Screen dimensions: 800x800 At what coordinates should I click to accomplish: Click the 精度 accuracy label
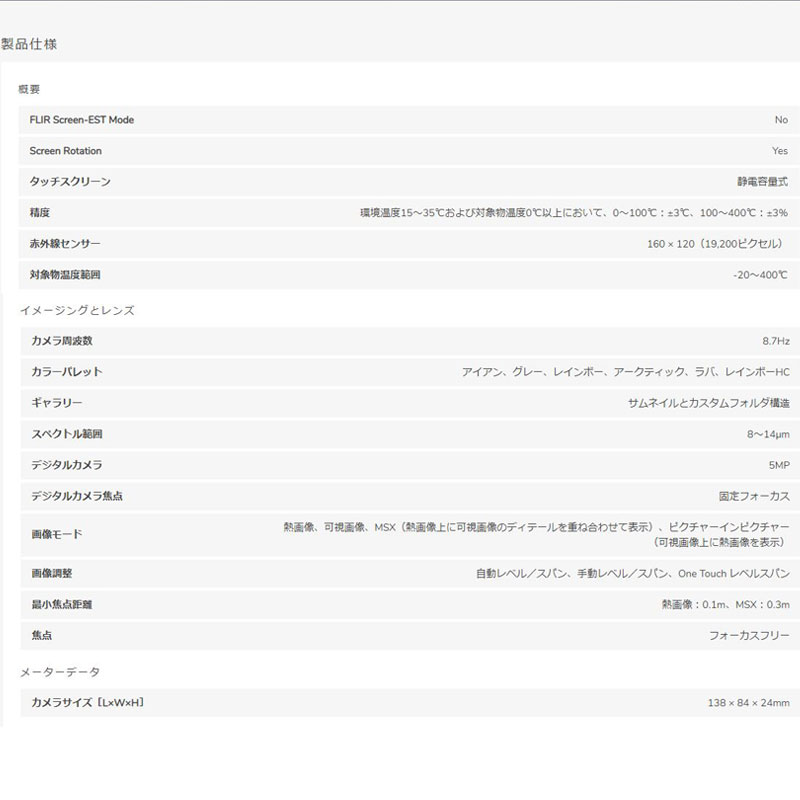(x=40, y=213)
